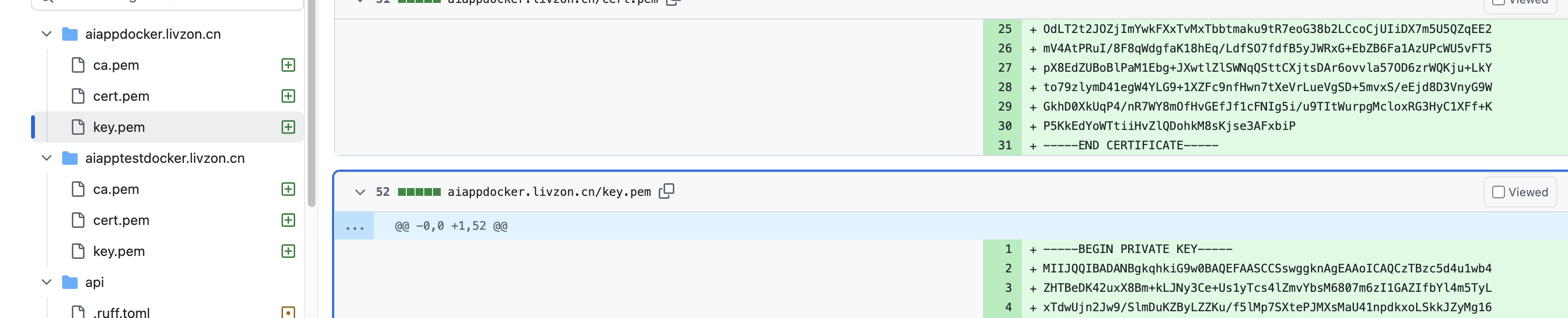Collapse the key.pem diff section
This screenshot has width=1568, height=318.
tap(360, 192)
